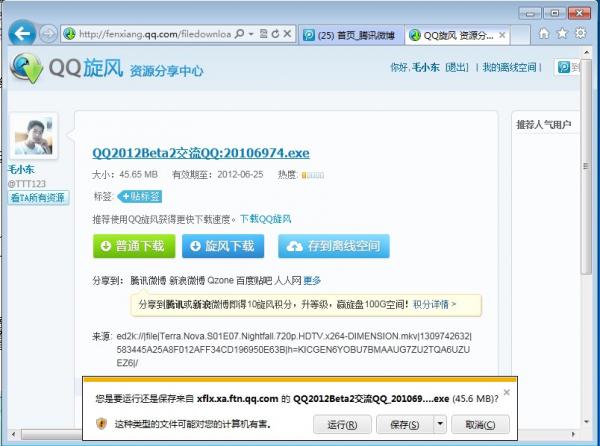Click the 有效期至 2012-06-25 text
600x446 pixels.
(218, 175)
